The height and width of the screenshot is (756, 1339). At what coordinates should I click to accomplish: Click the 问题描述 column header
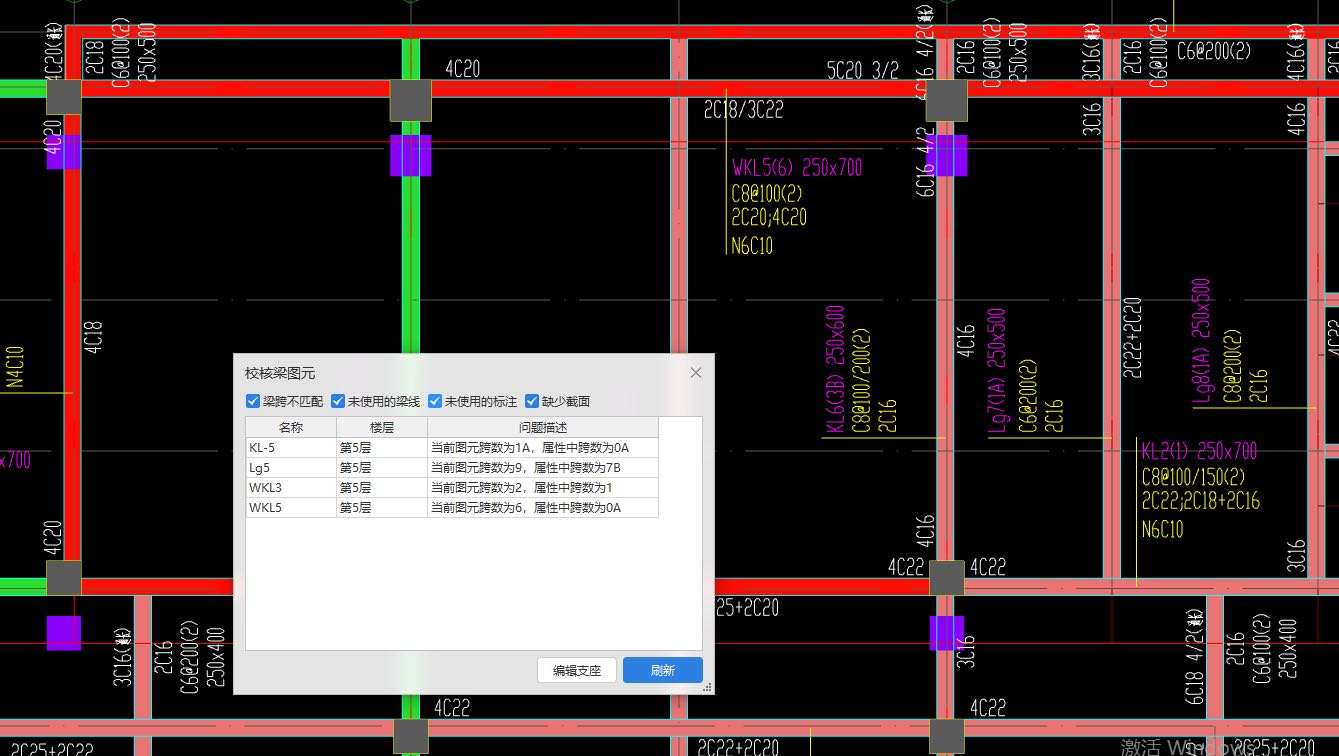[x=543, y=427]
